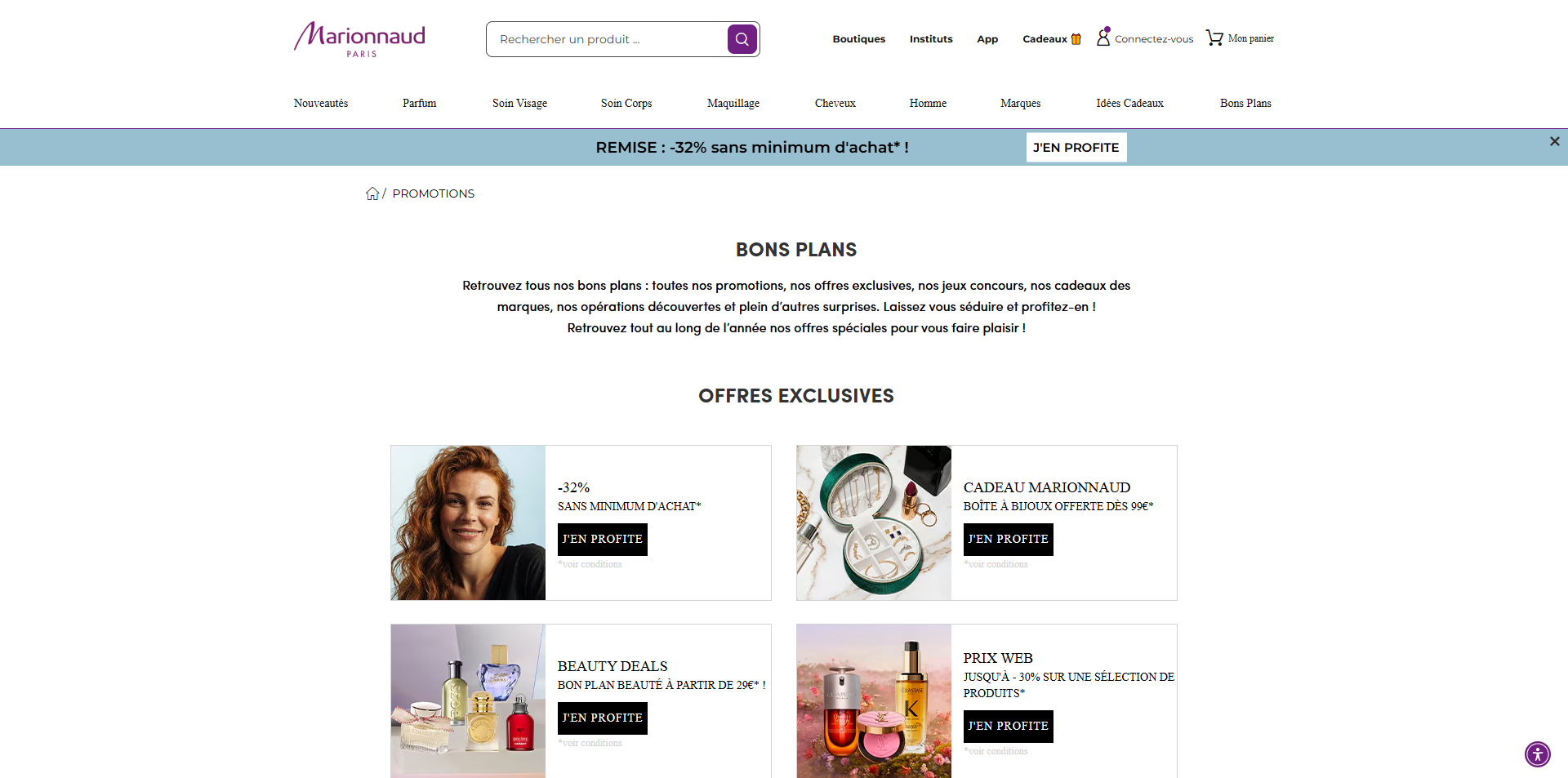This screenshot has width=1568, height=778.
Task: Click the 'CADEAU MARIONNAUD' offer title
Action: click(1047, 487)
